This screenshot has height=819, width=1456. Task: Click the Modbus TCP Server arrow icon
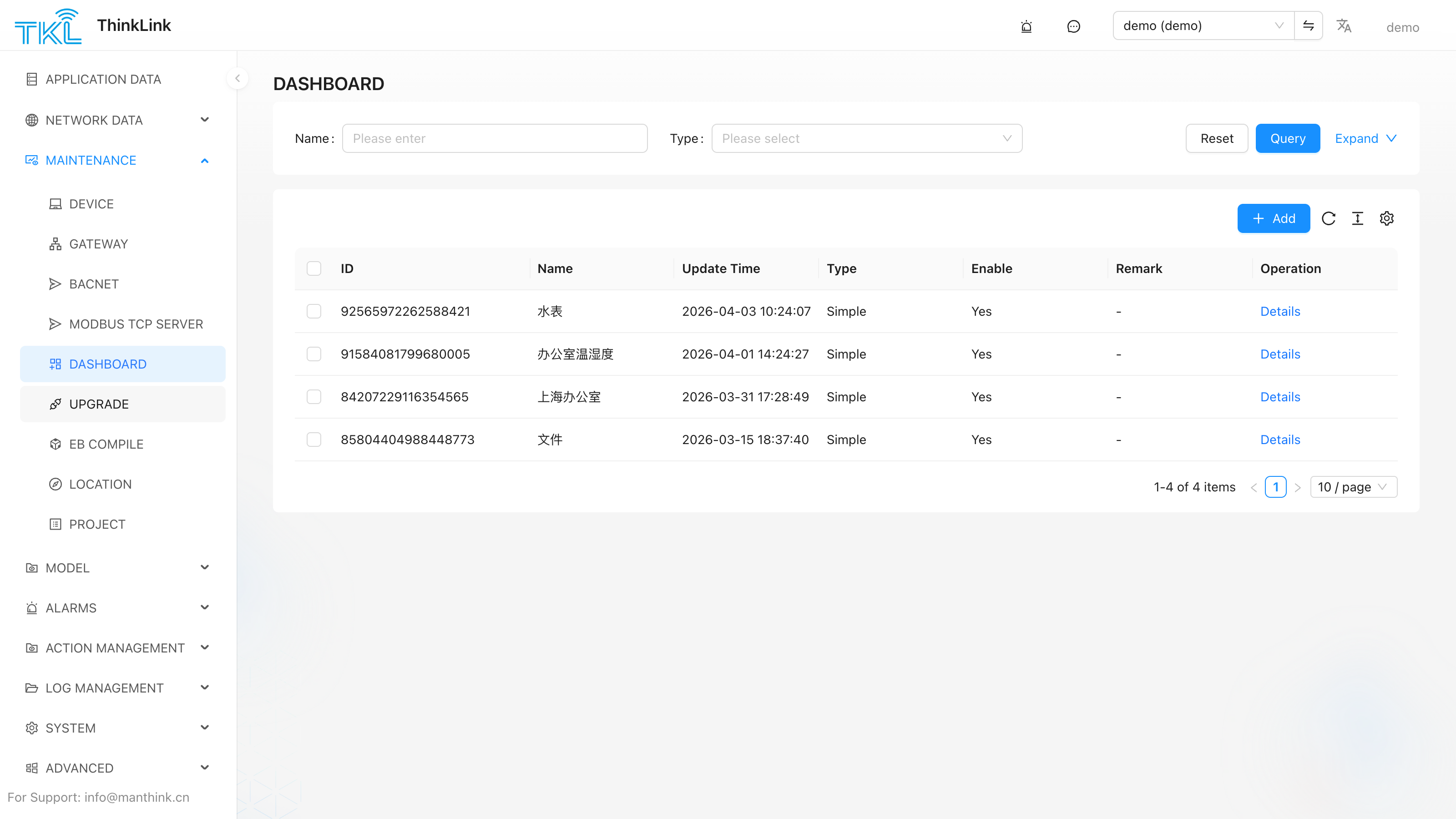point(55,324)
